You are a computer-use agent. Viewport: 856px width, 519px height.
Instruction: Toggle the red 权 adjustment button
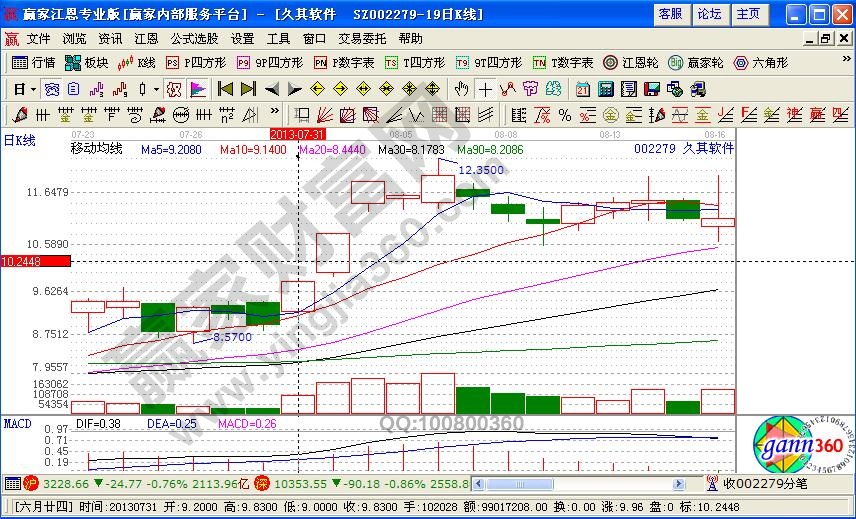click(x=174, y=89)
